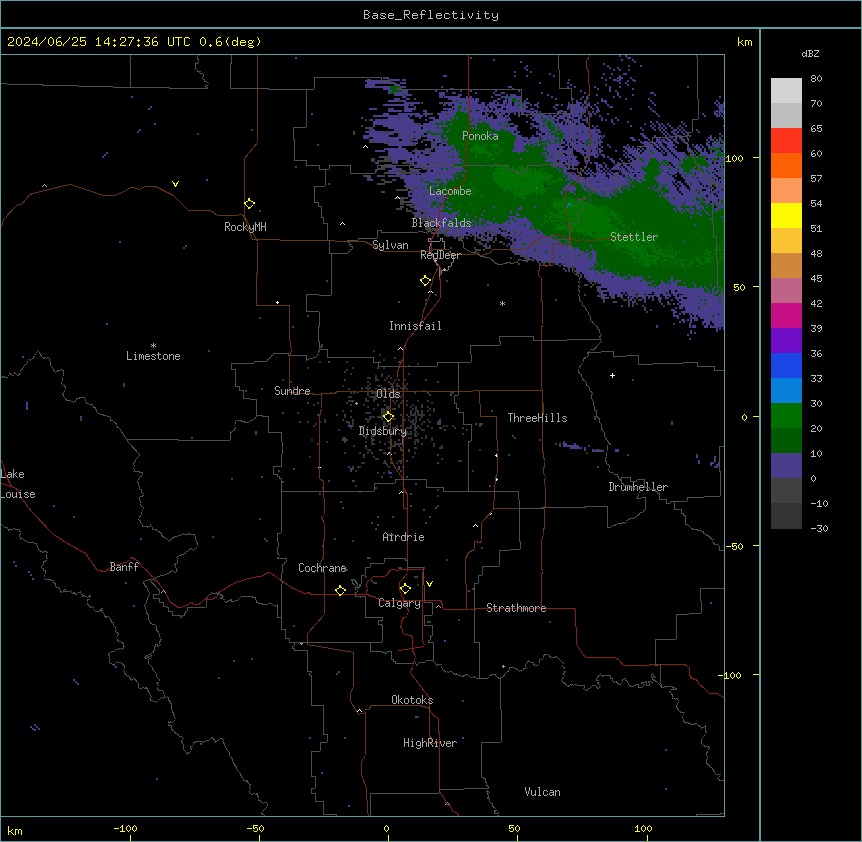862x842 pixels.
Task: Click the Innisfail city label
Action: pos(415,326)
